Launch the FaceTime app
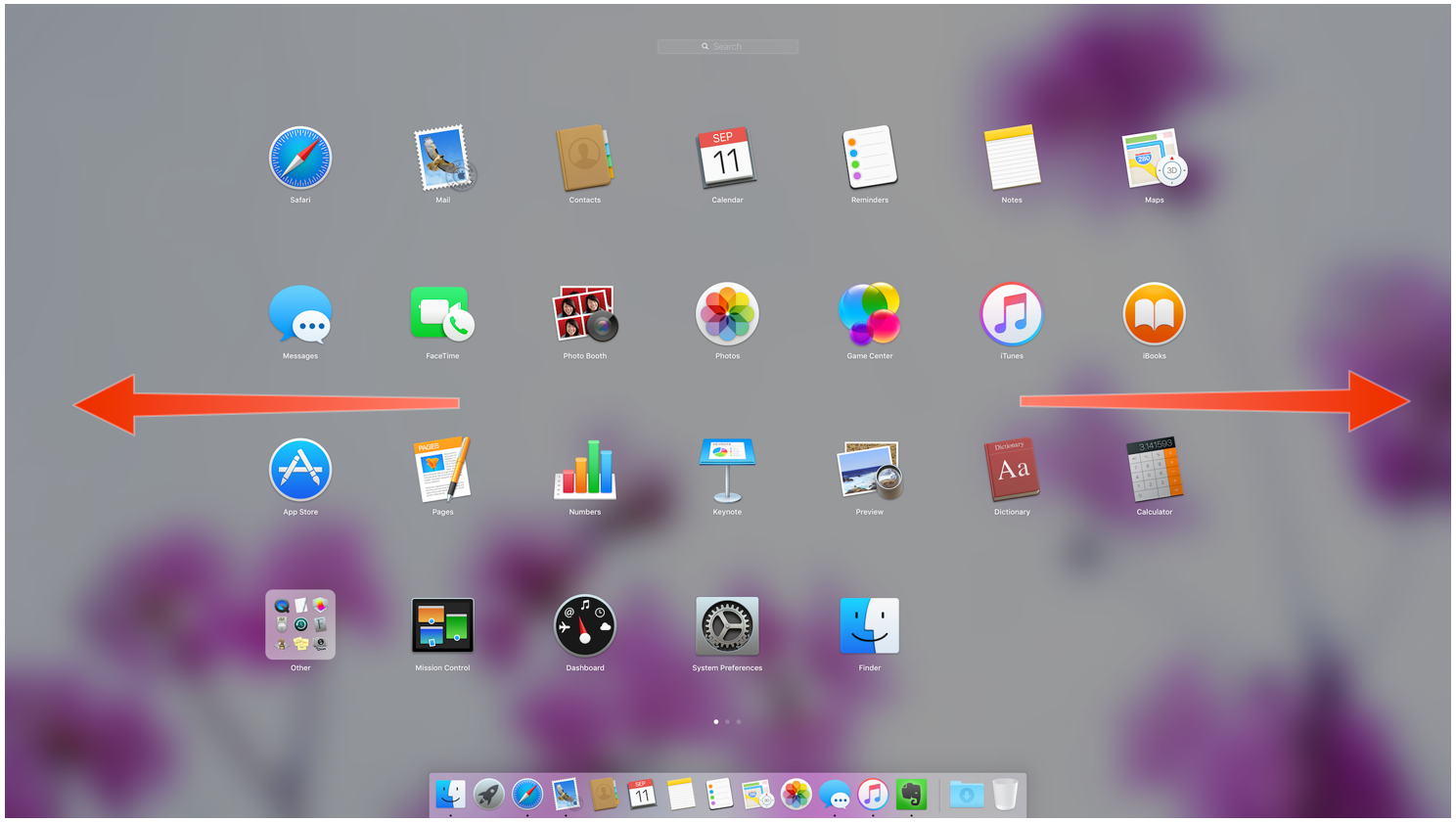1456x822 pixels. pos(442,314)
